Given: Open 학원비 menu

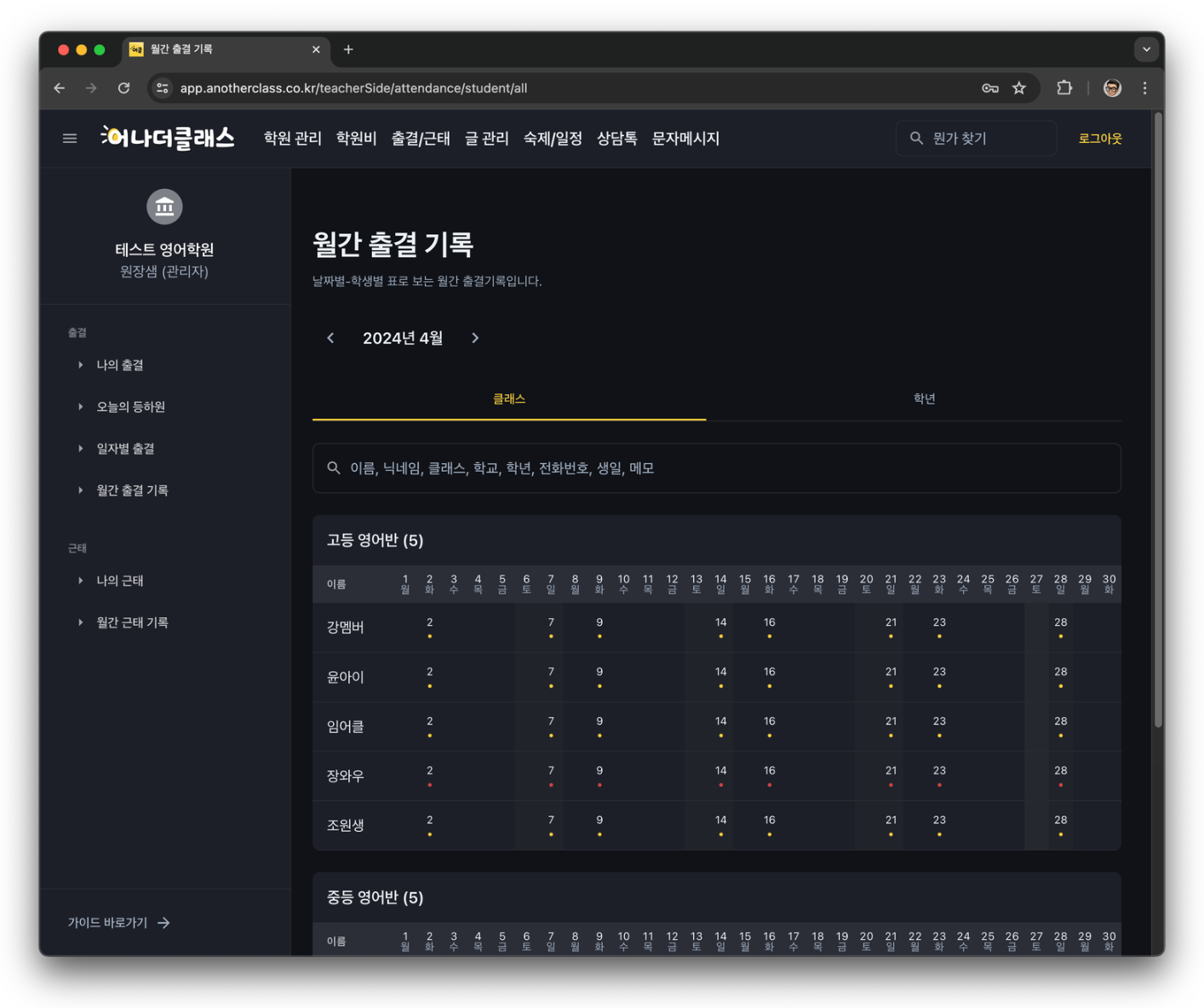Looking at the screenshot, I should [356, 138].
